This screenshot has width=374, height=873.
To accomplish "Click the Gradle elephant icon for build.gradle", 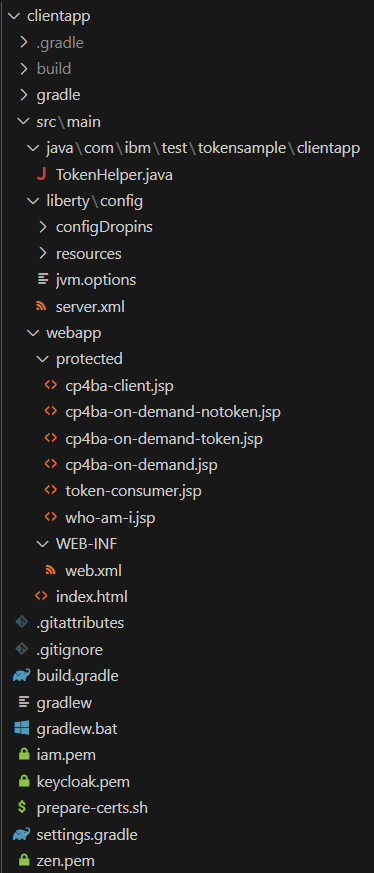I will [x=22, y=676].
